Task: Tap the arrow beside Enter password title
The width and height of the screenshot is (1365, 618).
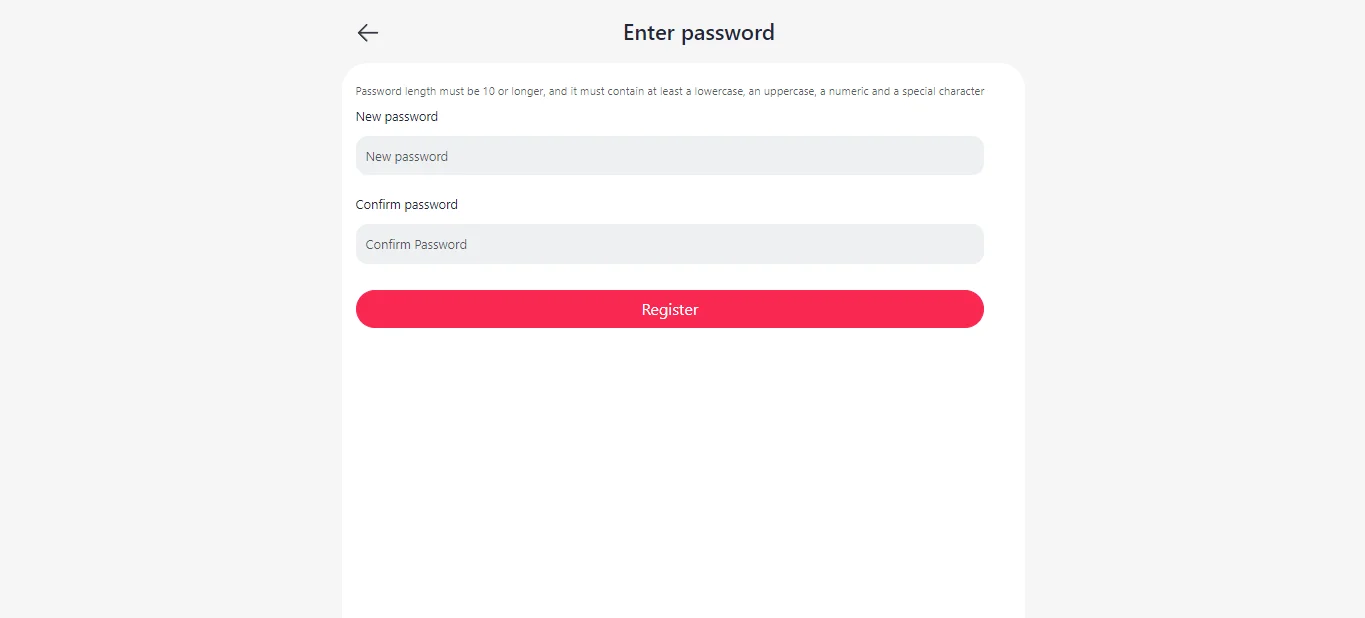Action: [367, 33]
